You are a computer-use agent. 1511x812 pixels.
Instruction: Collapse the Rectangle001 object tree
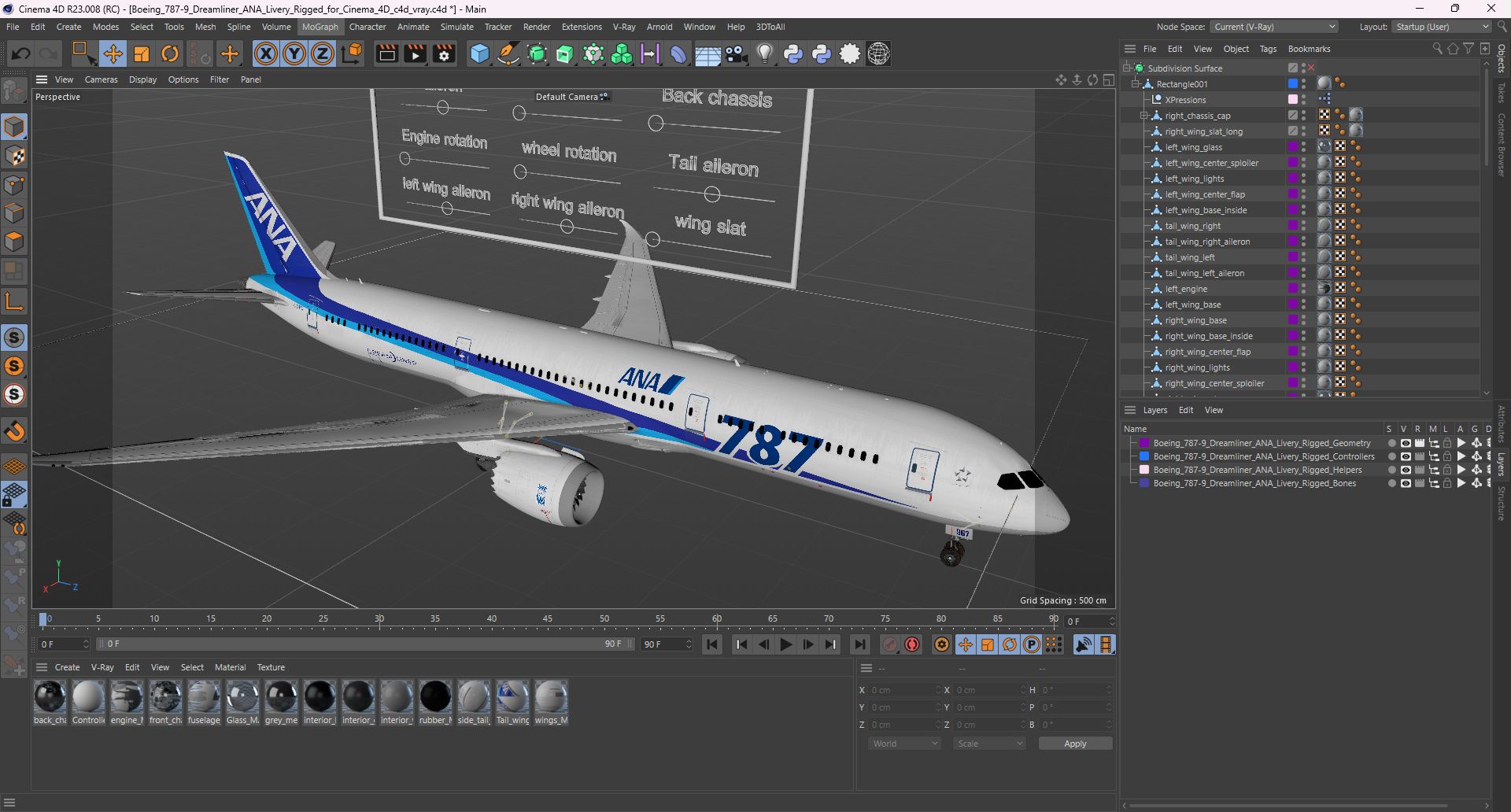(x=1136, y=84)
